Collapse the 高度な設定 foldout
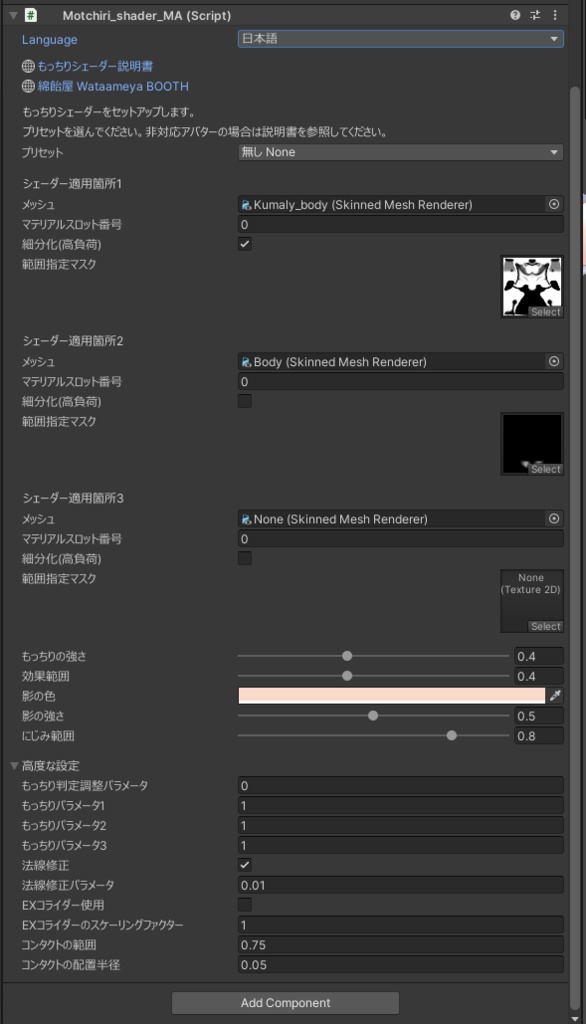Viewport: 586px width, 1024px height. click(14, 765)
